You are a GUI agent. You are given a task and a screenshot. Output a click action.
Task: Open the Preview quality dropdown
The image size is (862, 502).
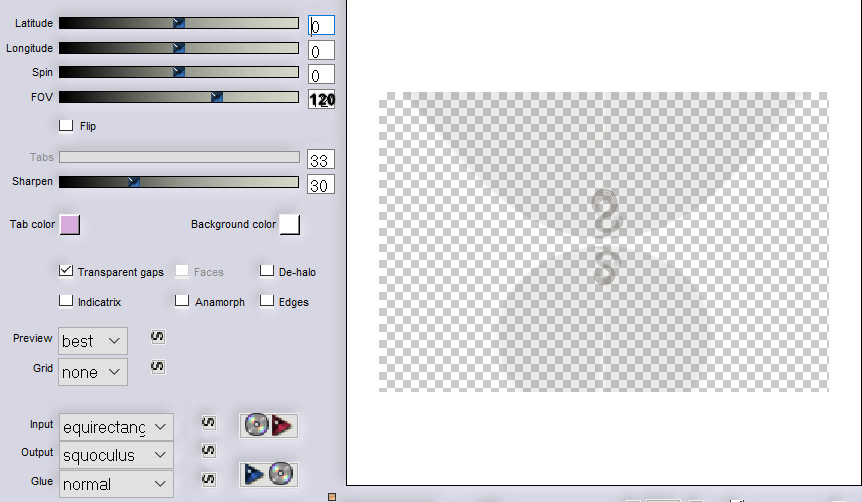click(93, 341)
